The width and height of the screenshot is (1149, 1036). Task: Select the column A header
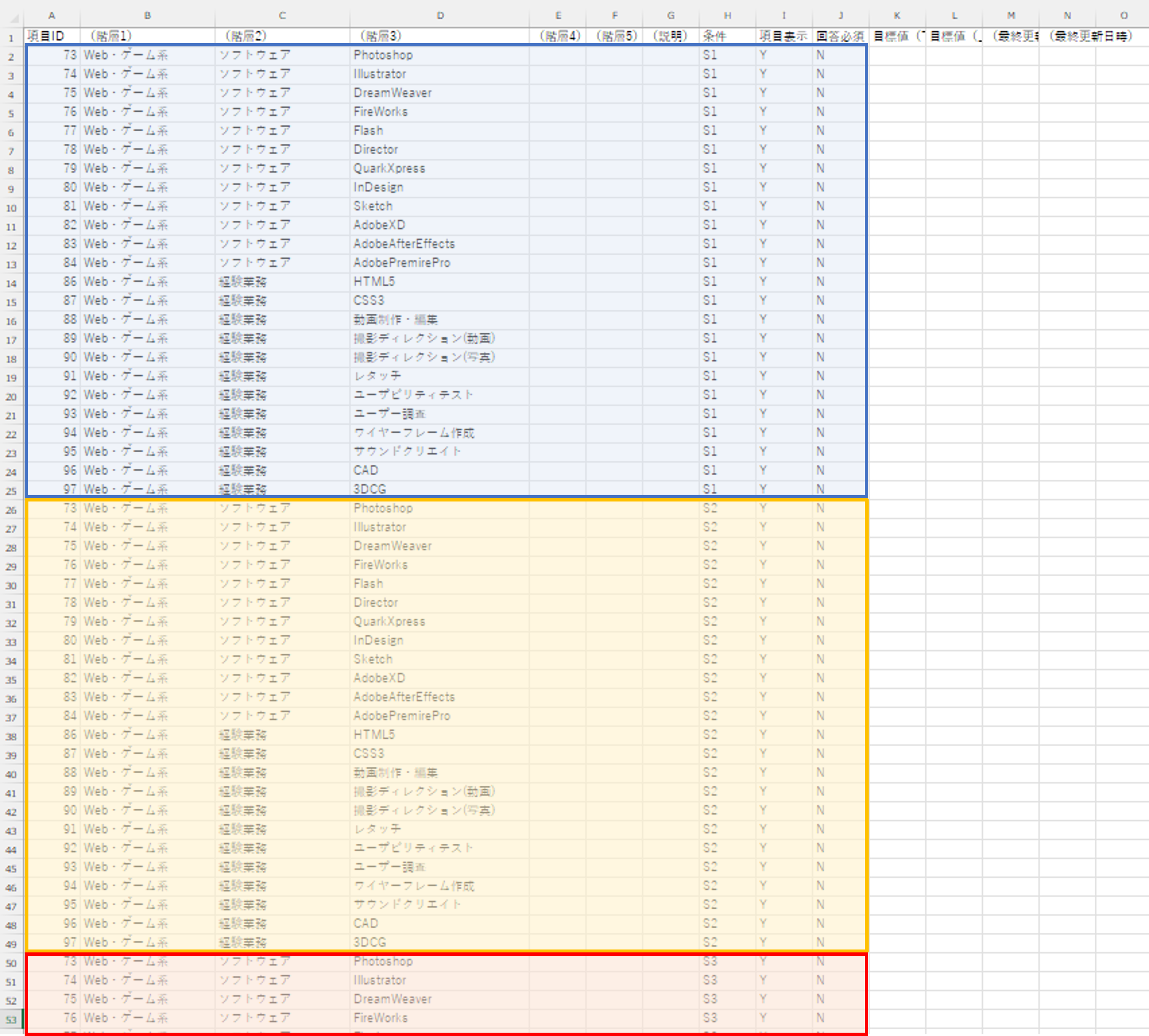pos(52,16)
